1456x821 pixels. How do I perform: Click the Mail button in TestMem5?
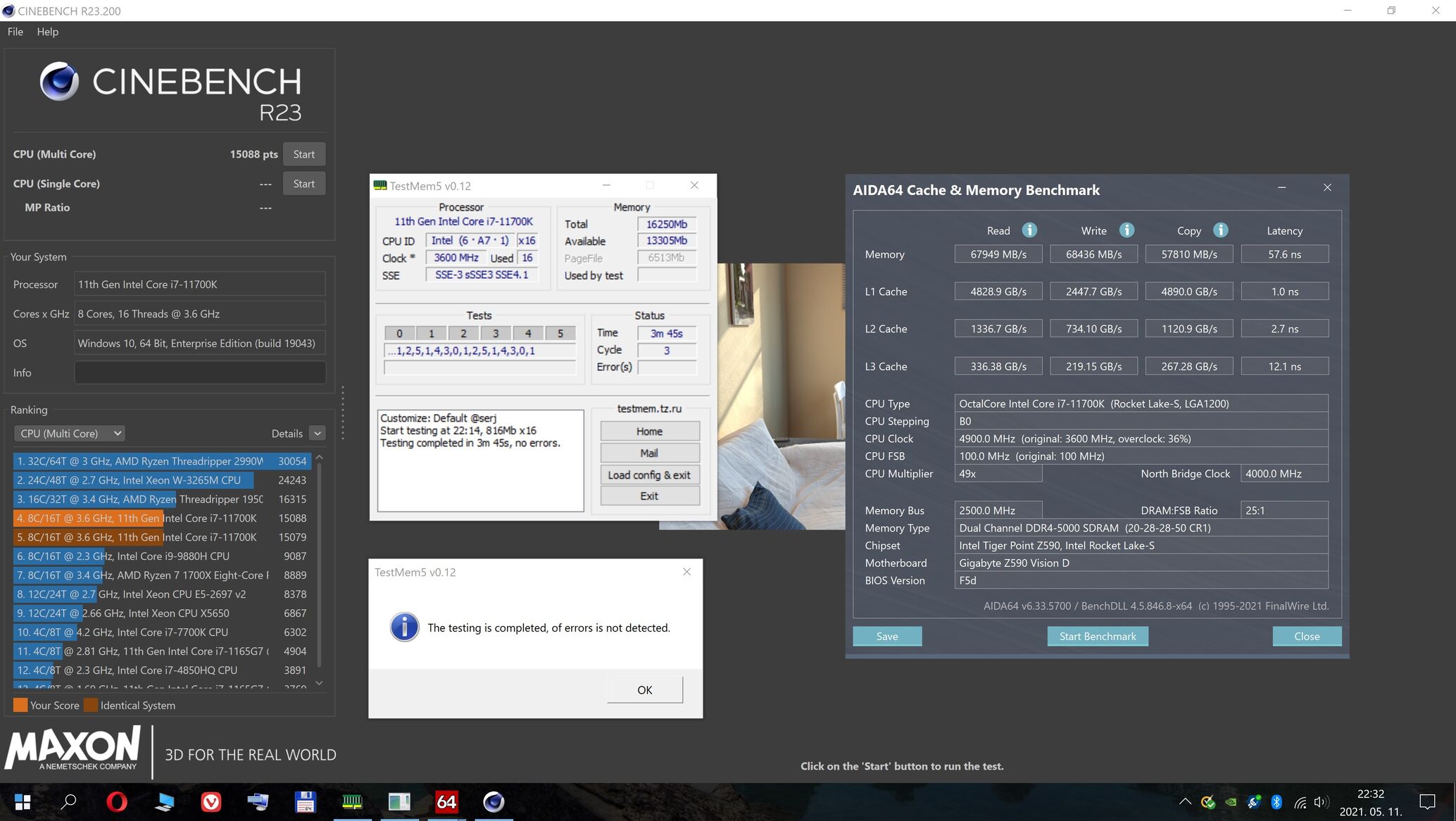(x=649, y=453)
